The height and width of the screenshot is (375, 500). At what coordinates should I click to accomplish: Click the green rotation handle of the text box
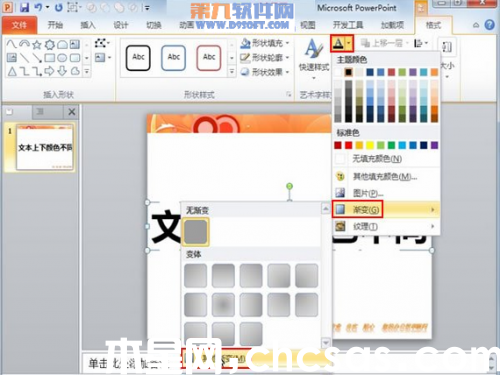[x=290, y=186]
